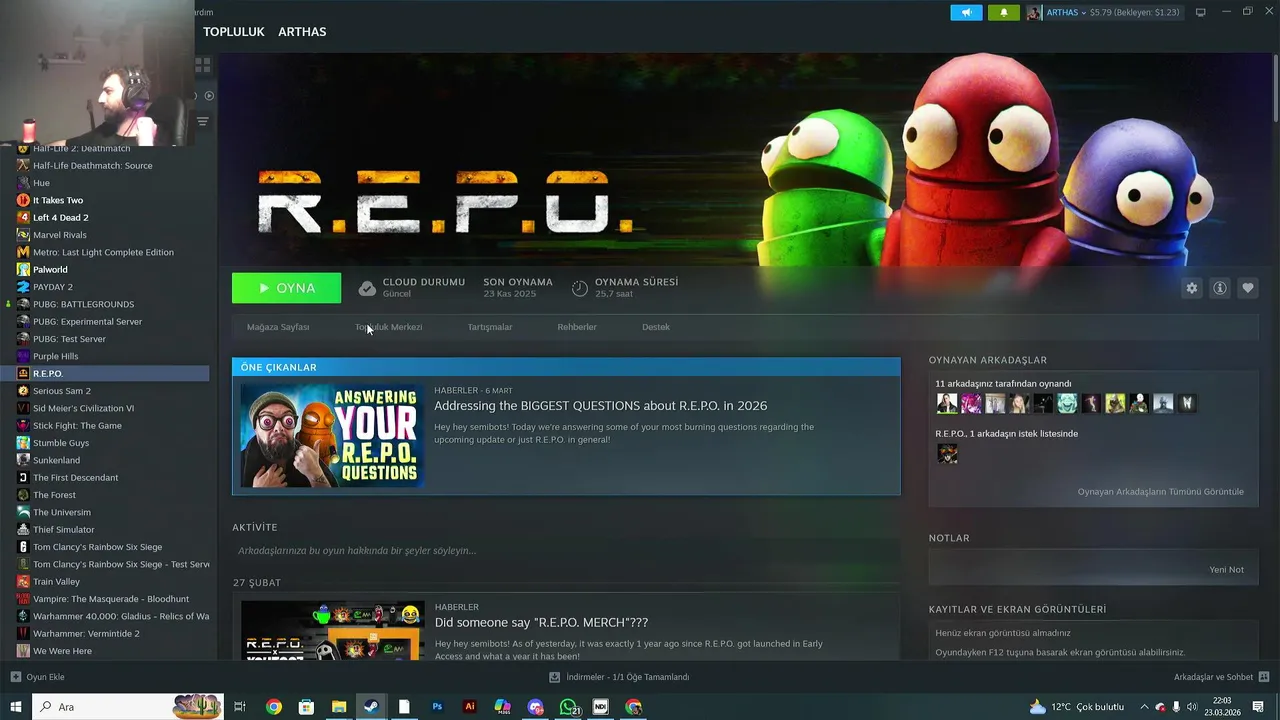Click first friend avatar in Oynayan Arkadaşlar

[x=947, y=404]
